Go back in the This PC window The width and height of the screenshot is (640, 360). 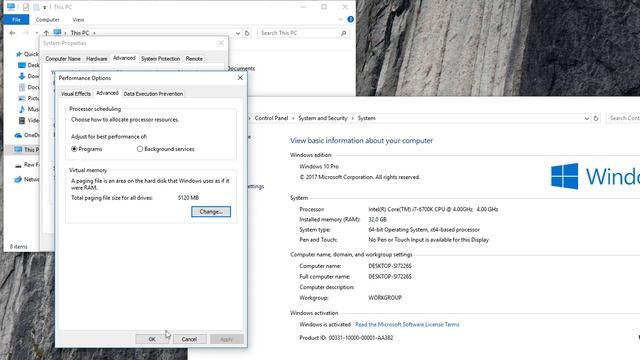point(12,33)
